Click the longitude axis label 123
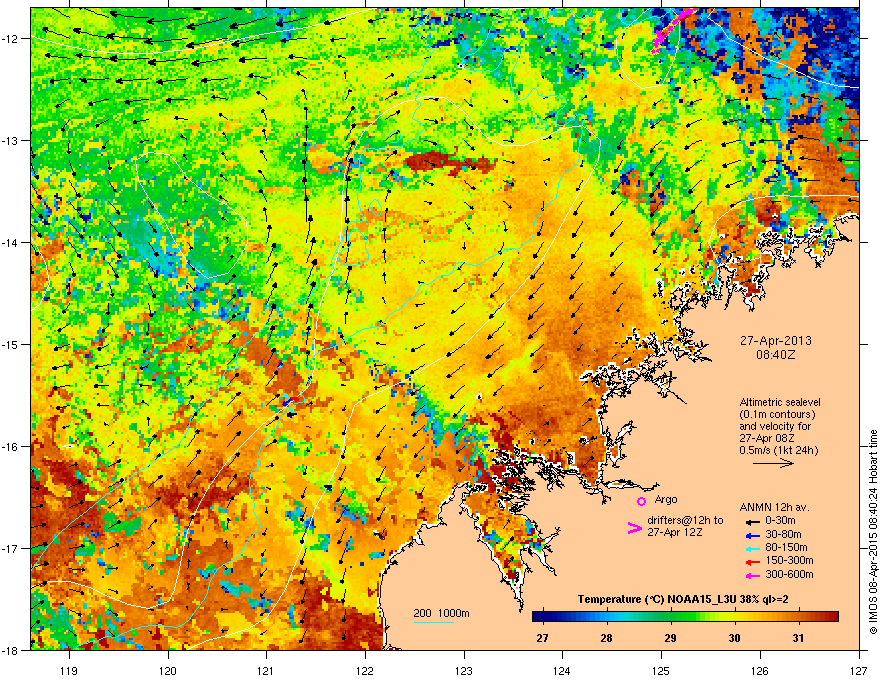 [464, 671]
